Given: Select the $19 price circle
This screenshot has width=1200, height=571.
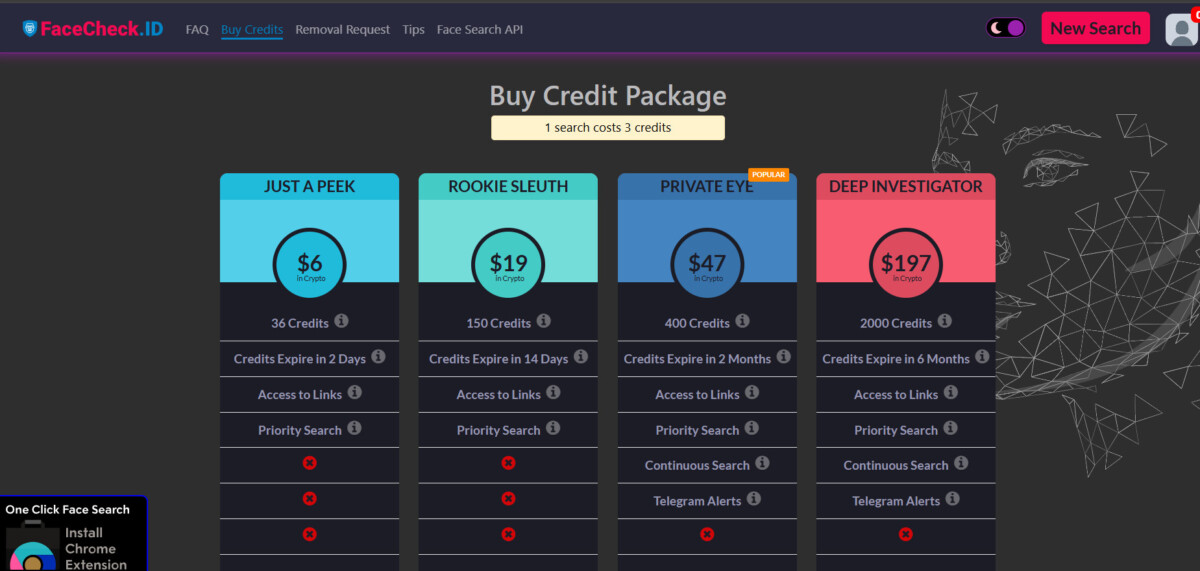Looking at the screenshot, I should (508, 264).
